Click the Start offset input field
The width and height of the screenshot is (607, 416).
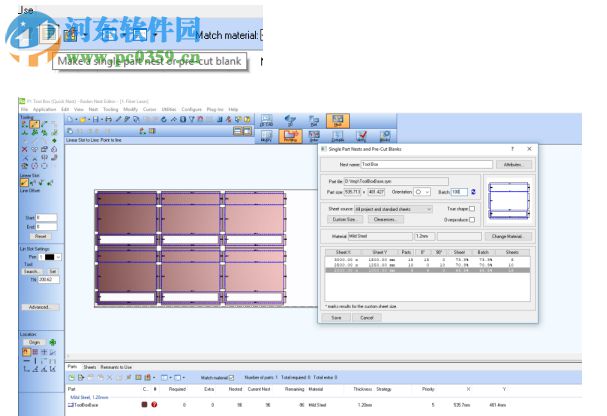46,218
